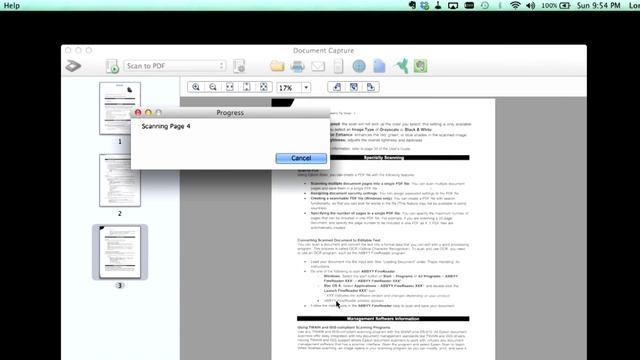
Task: Click the fit-to-height view button
Action: (x=247, y=87)
